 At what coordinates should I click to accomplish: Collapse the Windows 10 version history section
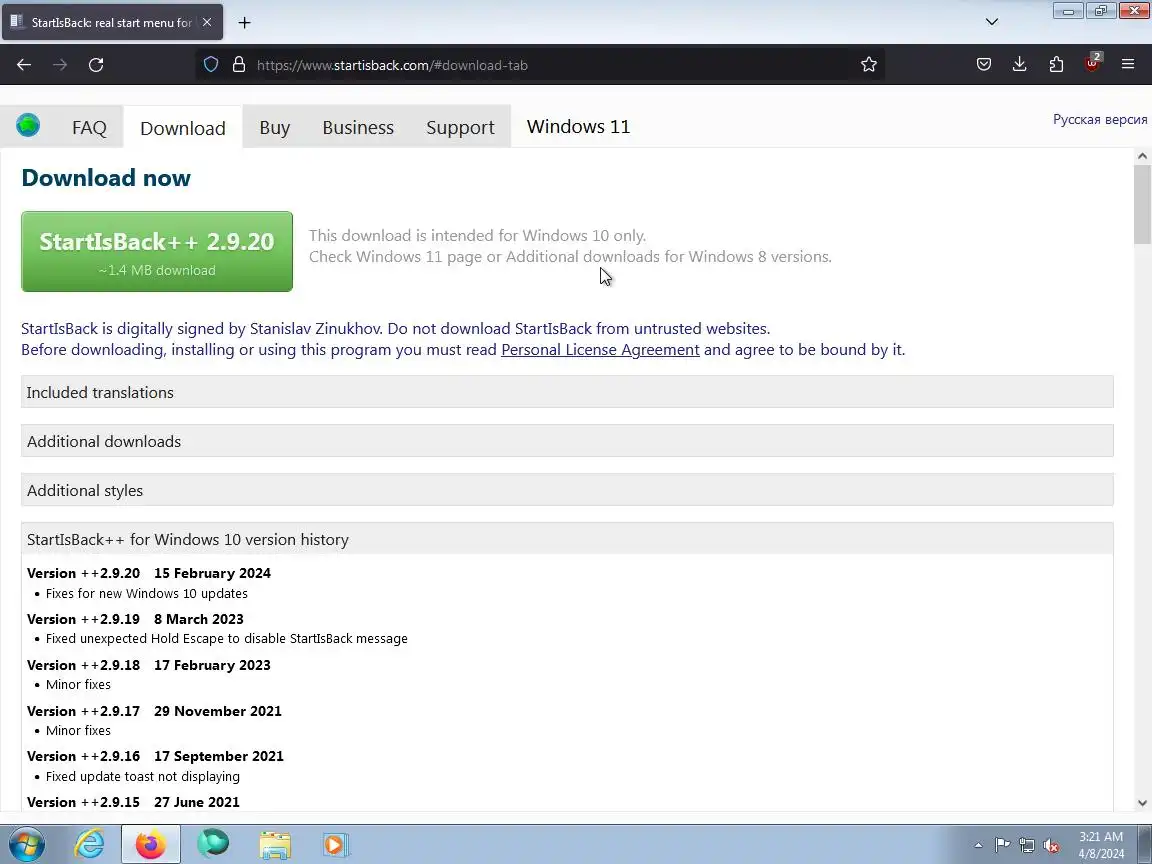[567, 539]
